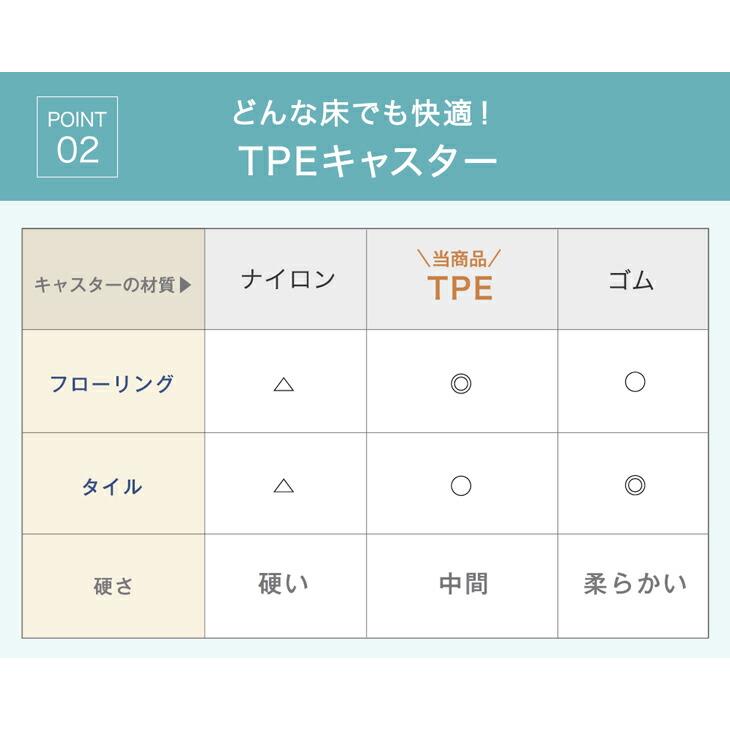Click the circle symbol for rubber flooring
The width and height of the screenshot is (730, 730).
tap(635, 382)
